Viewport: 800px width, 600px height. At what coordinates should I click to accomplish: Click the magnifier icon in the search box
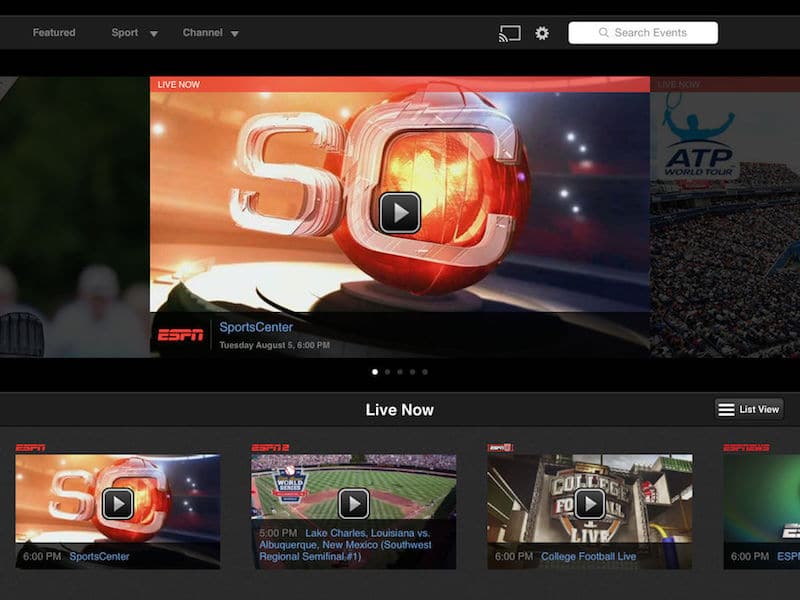(604, 33)
